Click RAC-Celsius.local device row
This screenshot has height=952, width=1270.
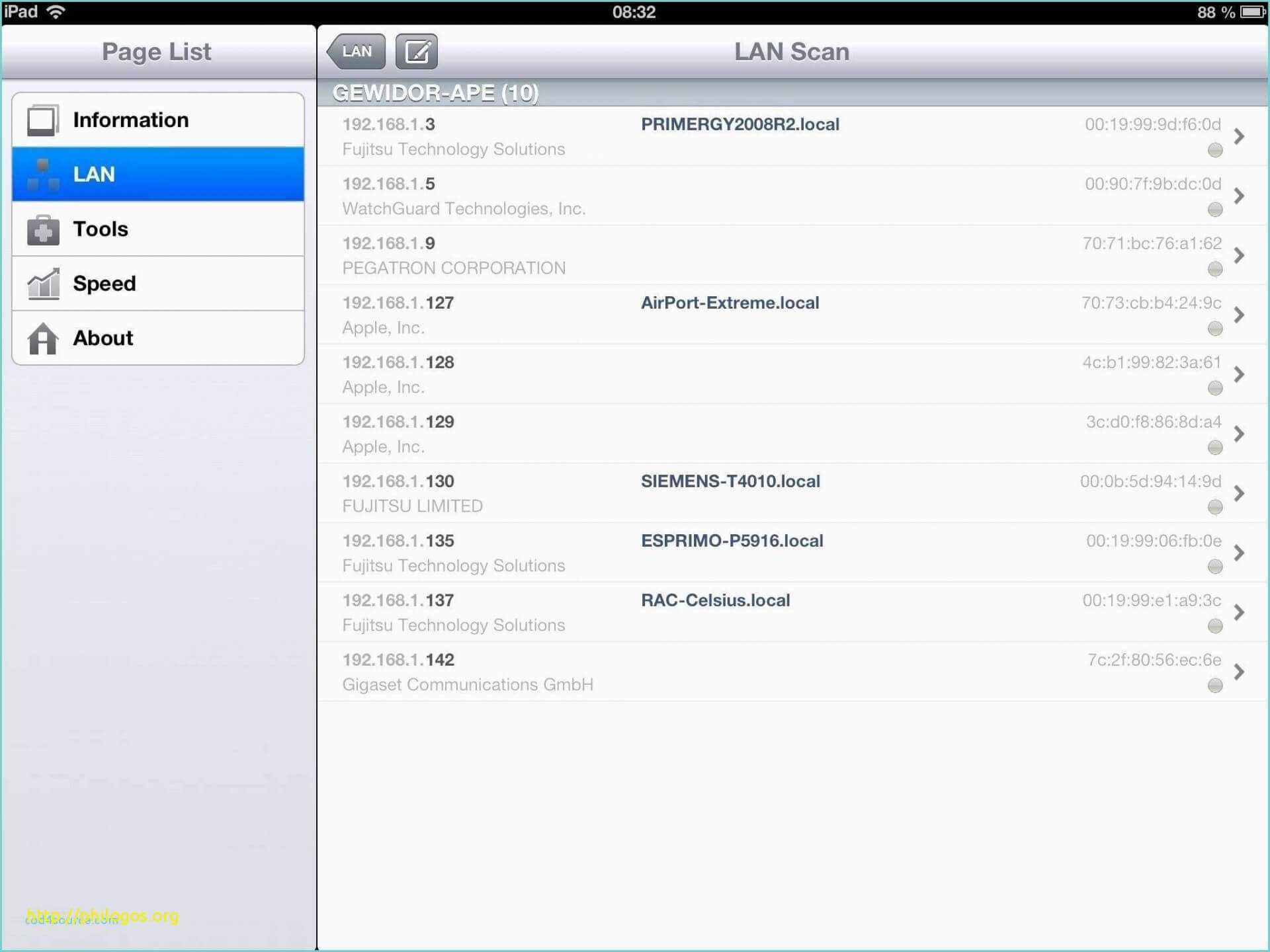click(x=790, y=611)
